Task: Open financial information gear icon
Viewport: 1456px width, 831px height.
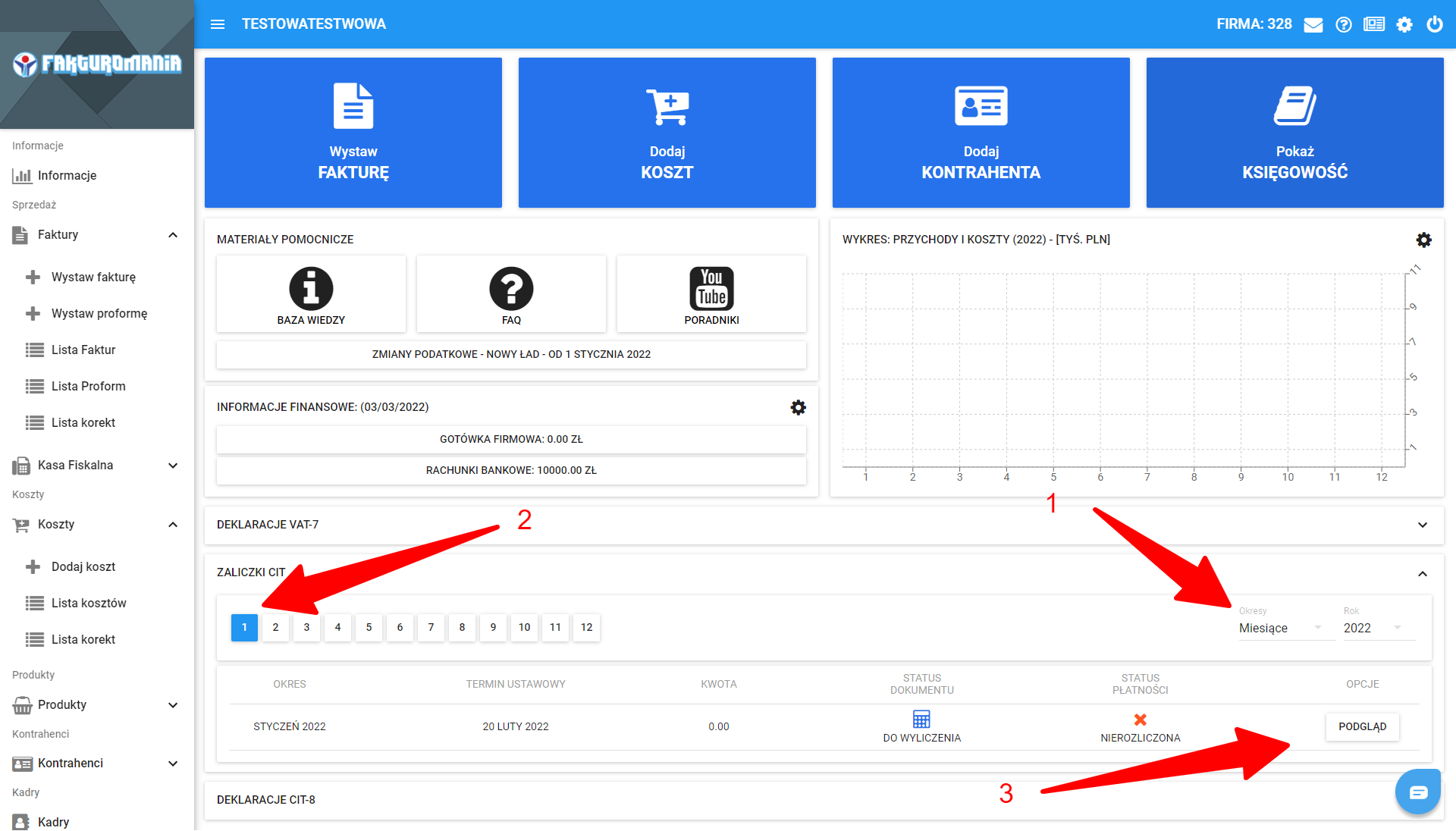Action: tap(798, 408)
